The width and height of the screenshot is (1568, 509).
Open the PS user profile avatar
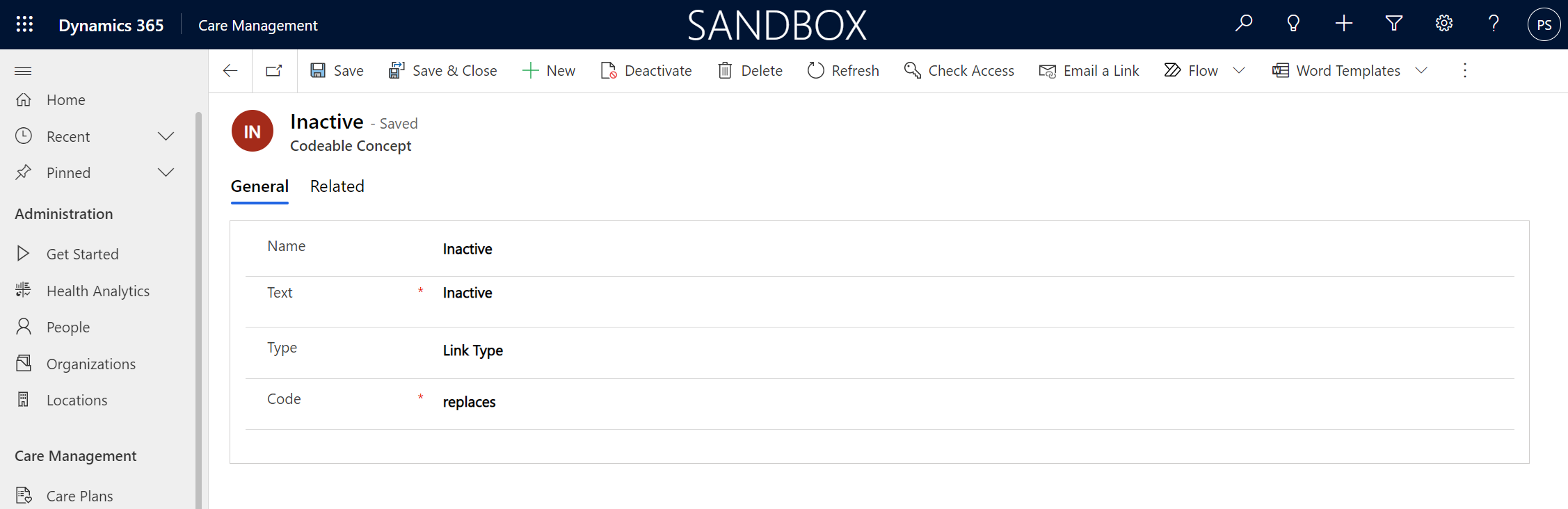click(x=1544, y=24)
